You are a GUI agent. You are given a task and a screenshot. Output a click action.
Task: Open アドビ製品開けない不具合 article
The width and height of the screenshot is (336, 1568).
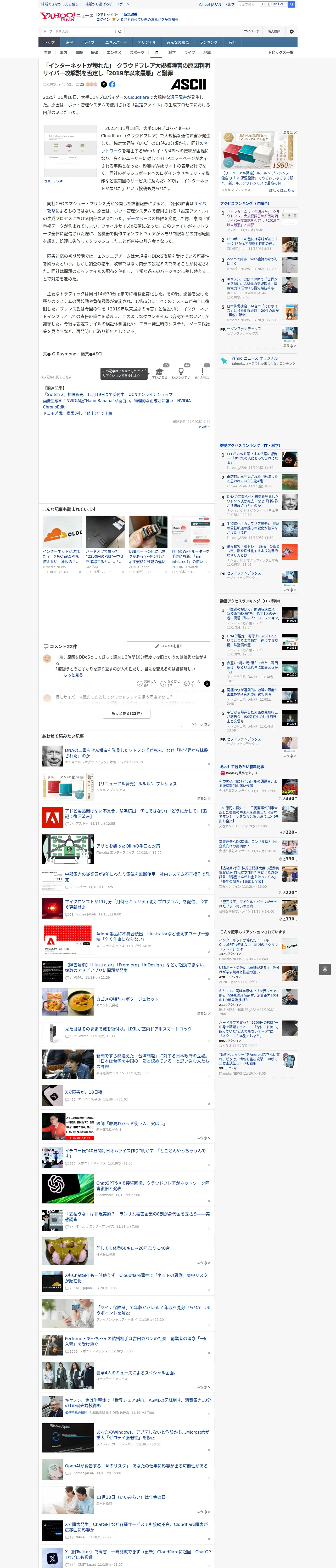pyautogui.click(x=137, y=813)
